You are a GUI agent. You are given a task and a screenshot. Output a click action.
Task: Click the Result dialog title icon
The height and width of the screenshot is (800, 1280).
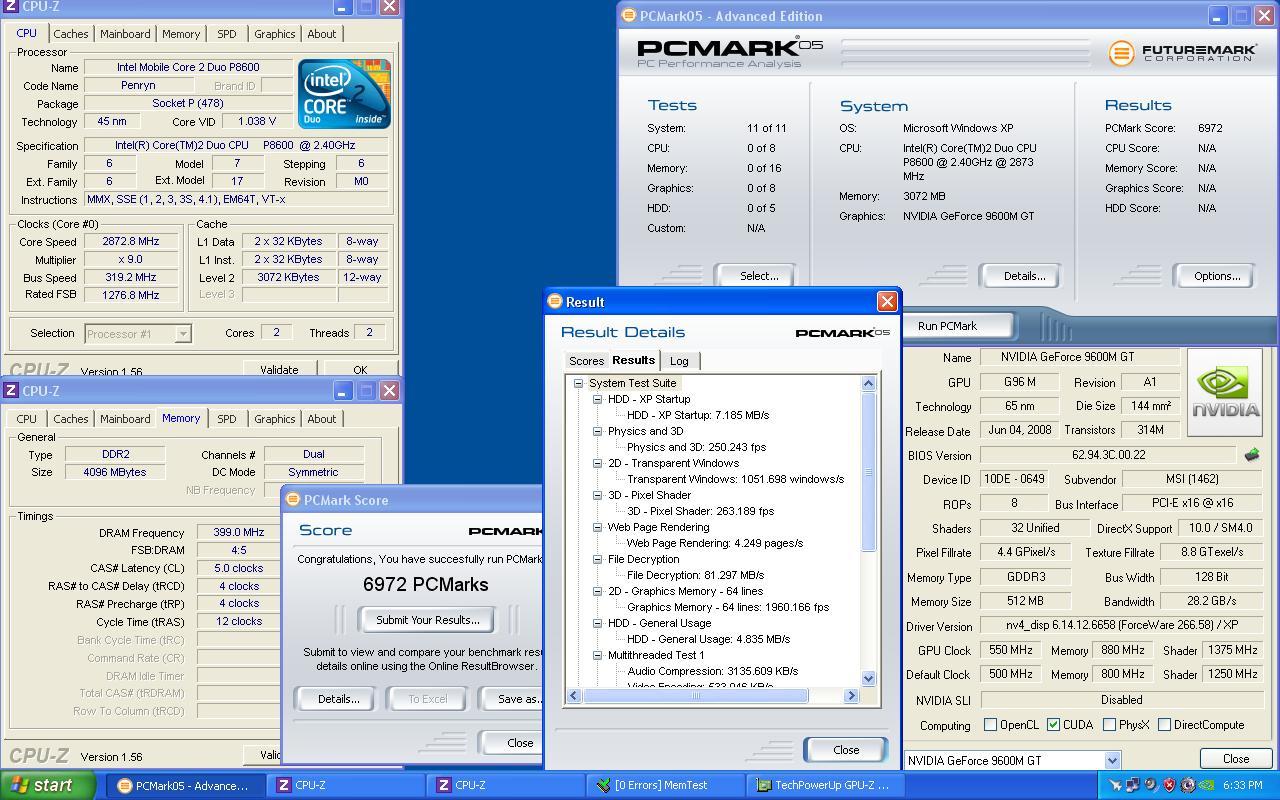[555, 302]
